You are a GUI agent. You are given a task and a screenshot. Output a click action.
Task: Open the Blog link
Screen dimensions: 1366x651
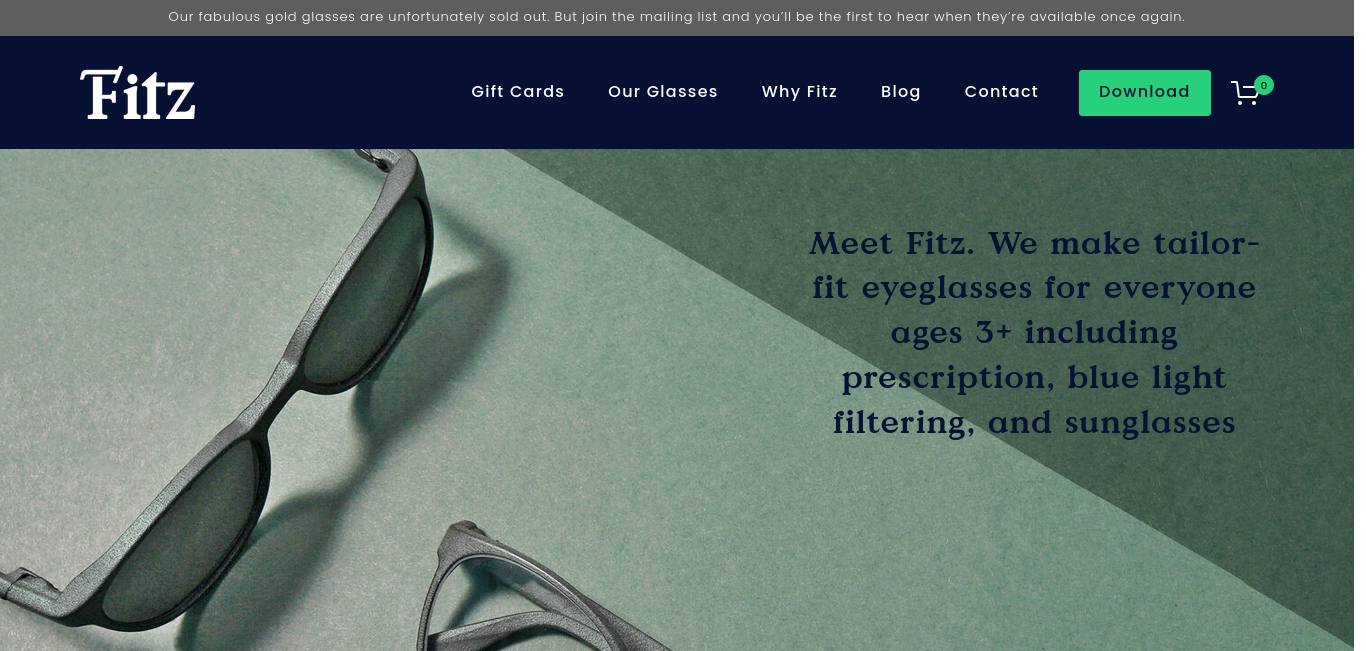[901, 92]
